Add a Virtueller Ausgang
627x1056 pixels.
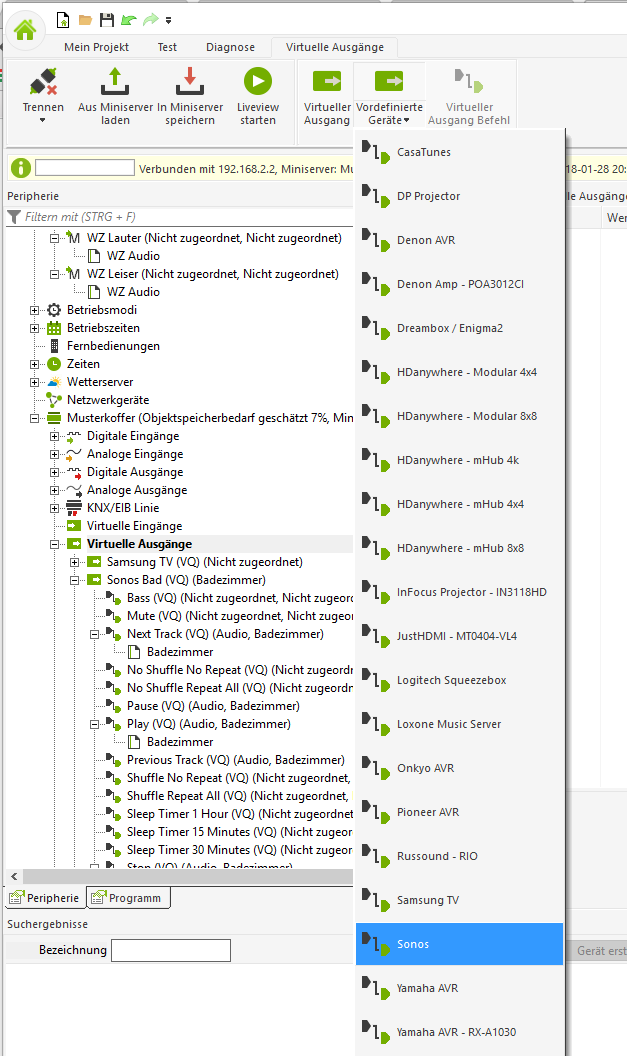[x=327, y=95]
